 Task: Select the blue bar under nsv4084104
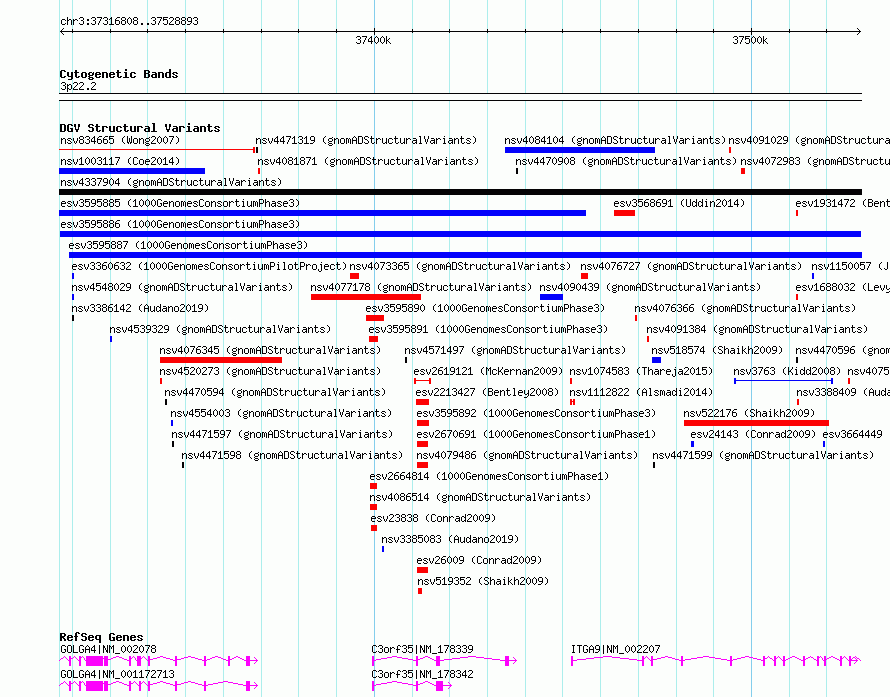tap(580, 150)
